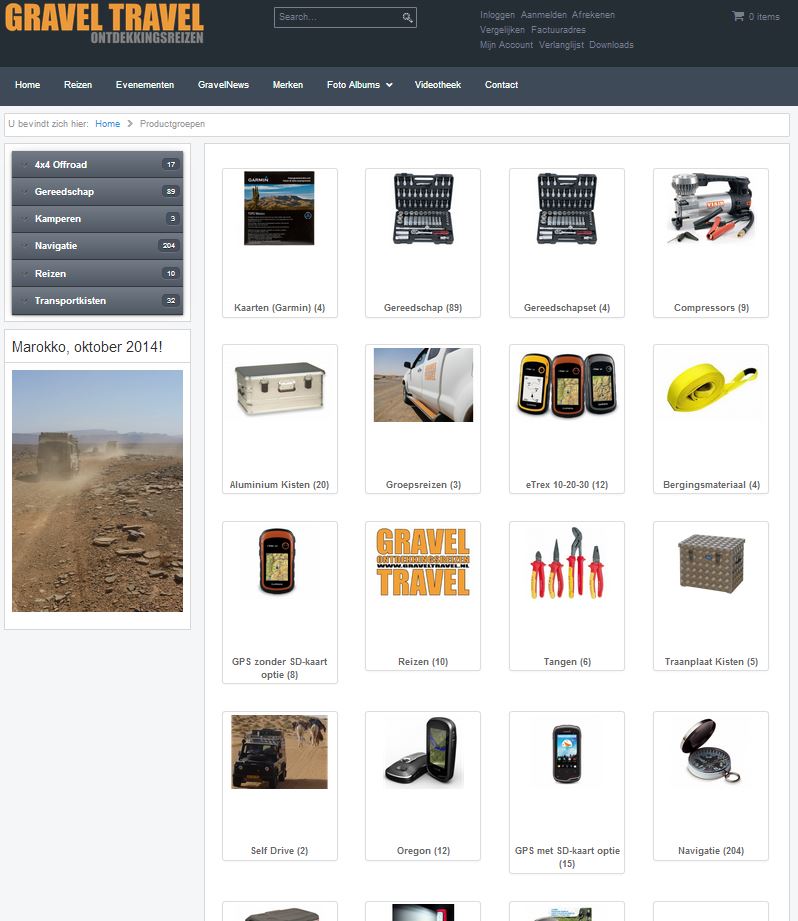
Task: Open the GPS met SD-kaart image
Action: 567,754
